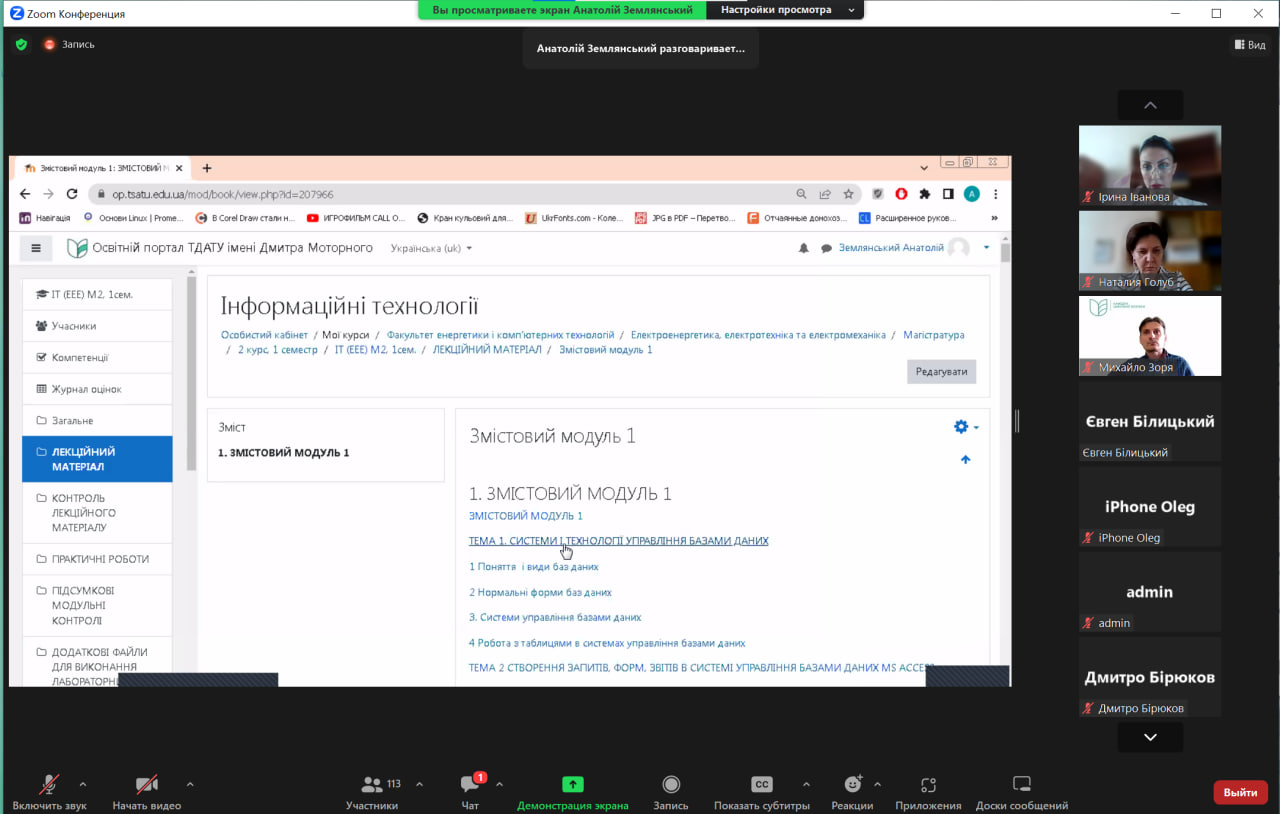Open the Chat panel

[x=470, y=785]
